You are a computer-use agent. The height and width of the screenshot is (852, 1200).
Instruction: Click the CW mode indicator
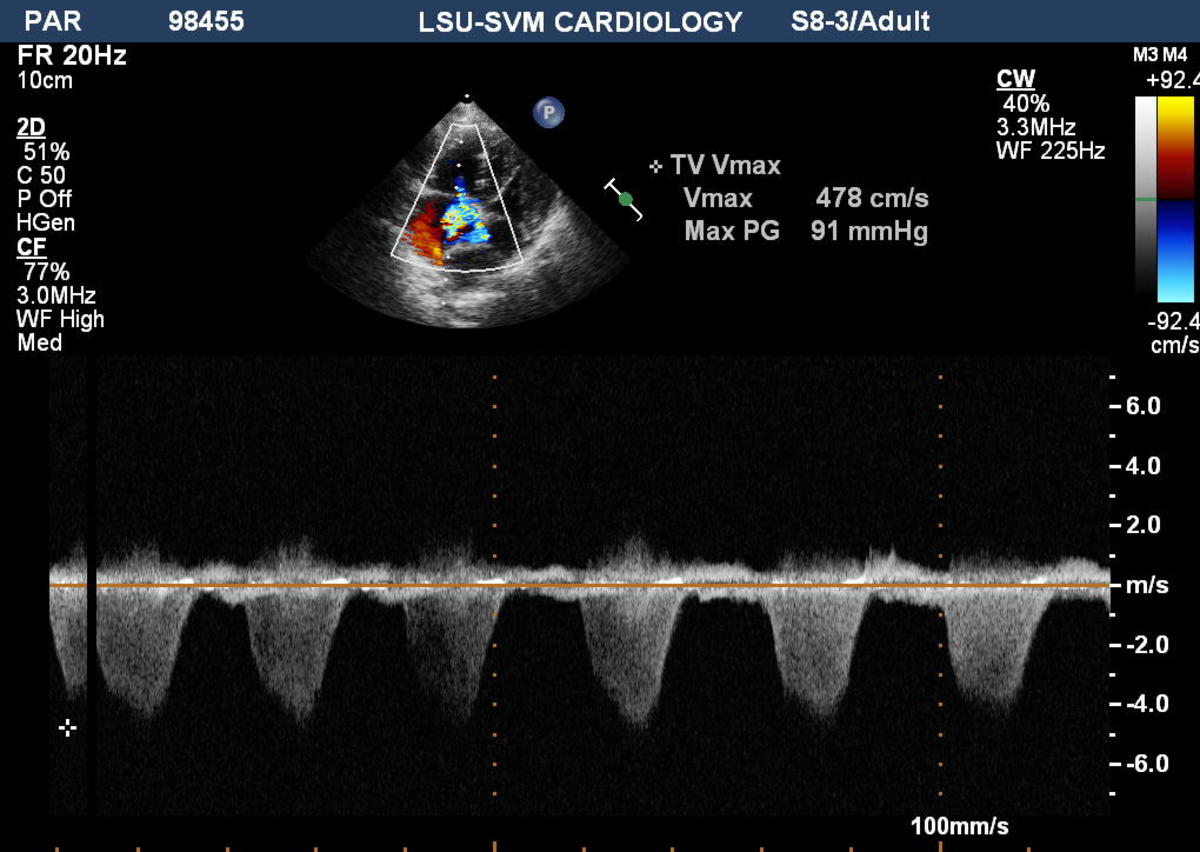1016,76
